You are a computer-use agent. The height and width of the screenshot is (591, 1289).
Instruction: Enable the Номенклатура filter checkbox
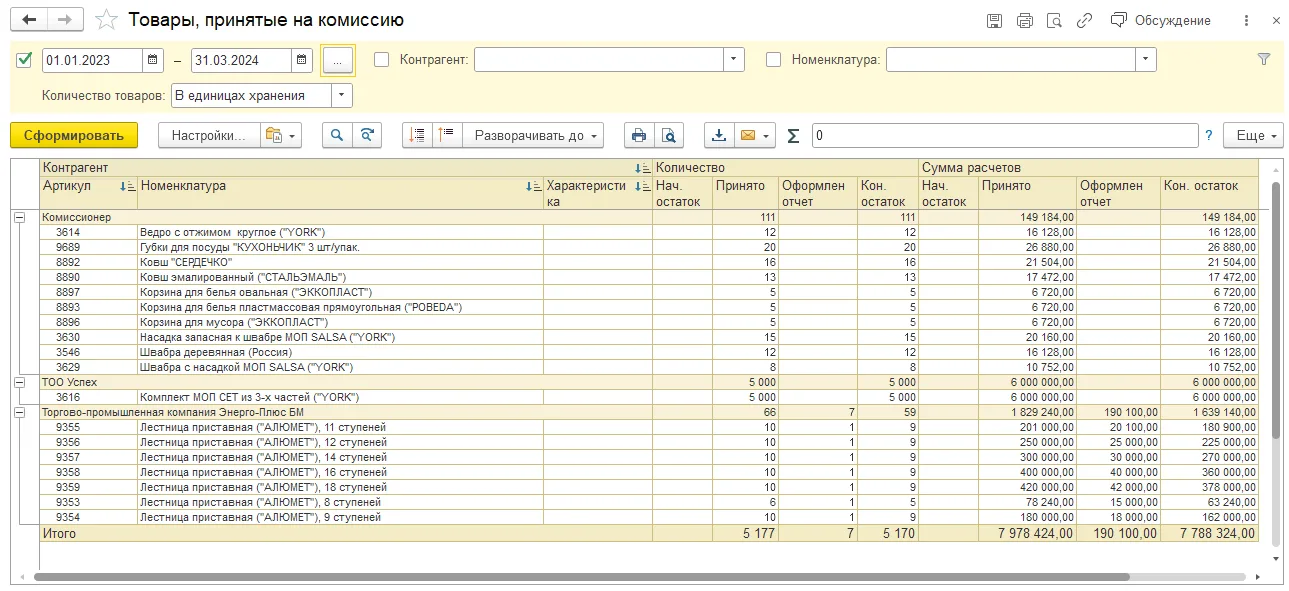(x=773, y=60)
